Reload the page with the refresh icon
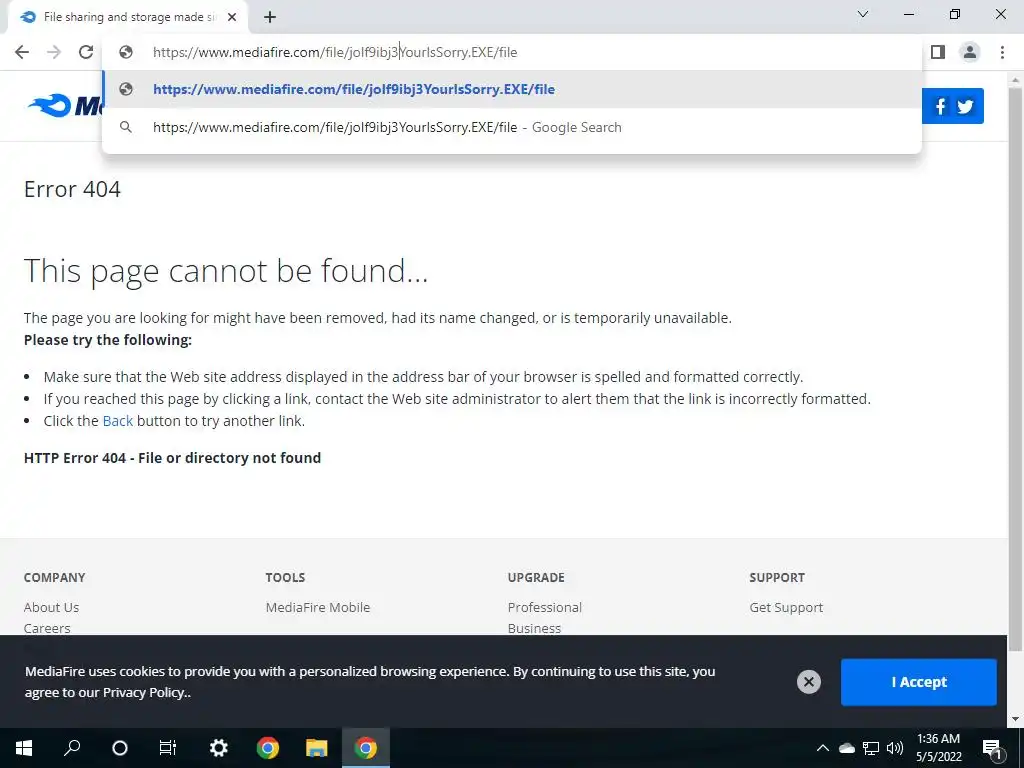The image size is (1024, 768). tap(86, 52)
